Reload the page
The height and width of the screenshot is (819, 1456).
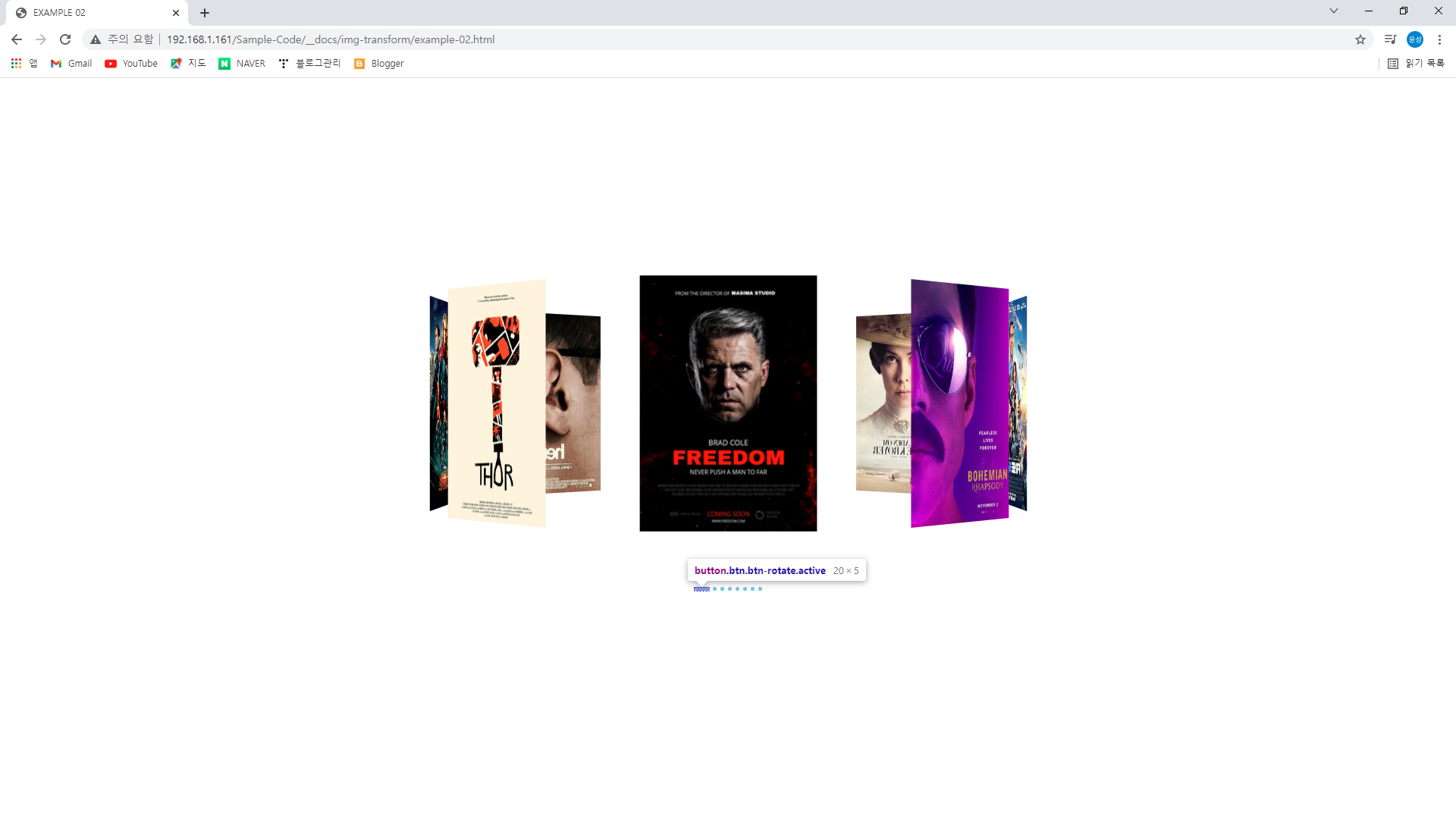point(65,39)
